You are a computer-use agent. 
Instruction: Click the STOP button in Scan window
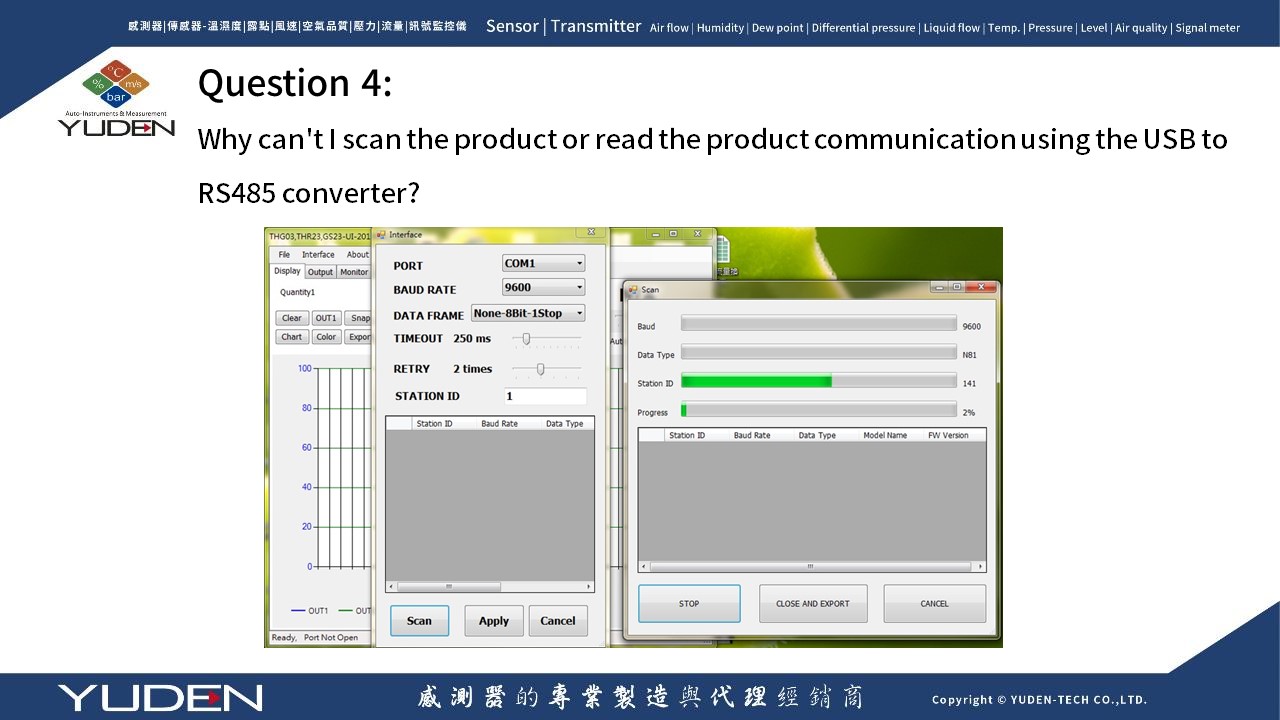point(689,604)
